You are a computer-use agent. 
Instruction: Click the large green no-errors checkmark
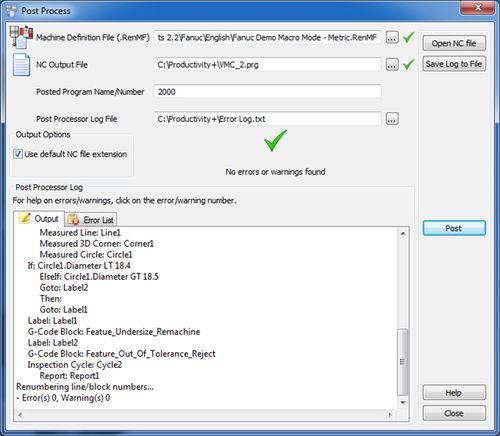pos(275,140)
